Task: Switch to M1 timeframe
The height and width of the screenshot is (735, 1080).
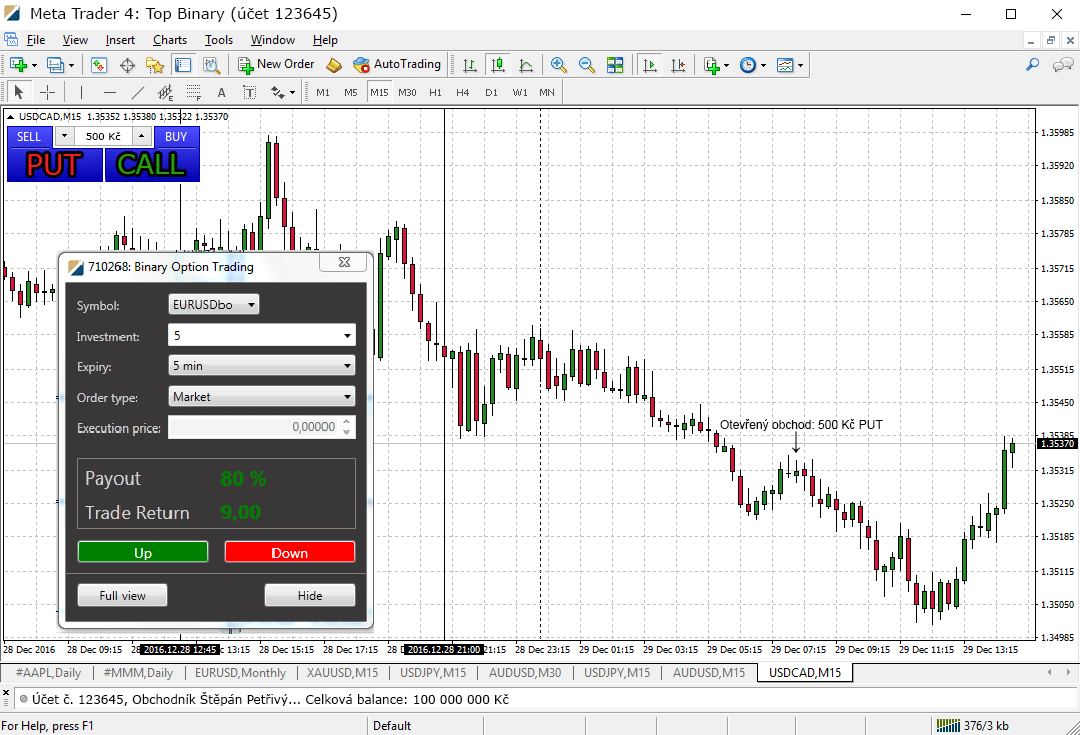Action: tap(323, 92)
